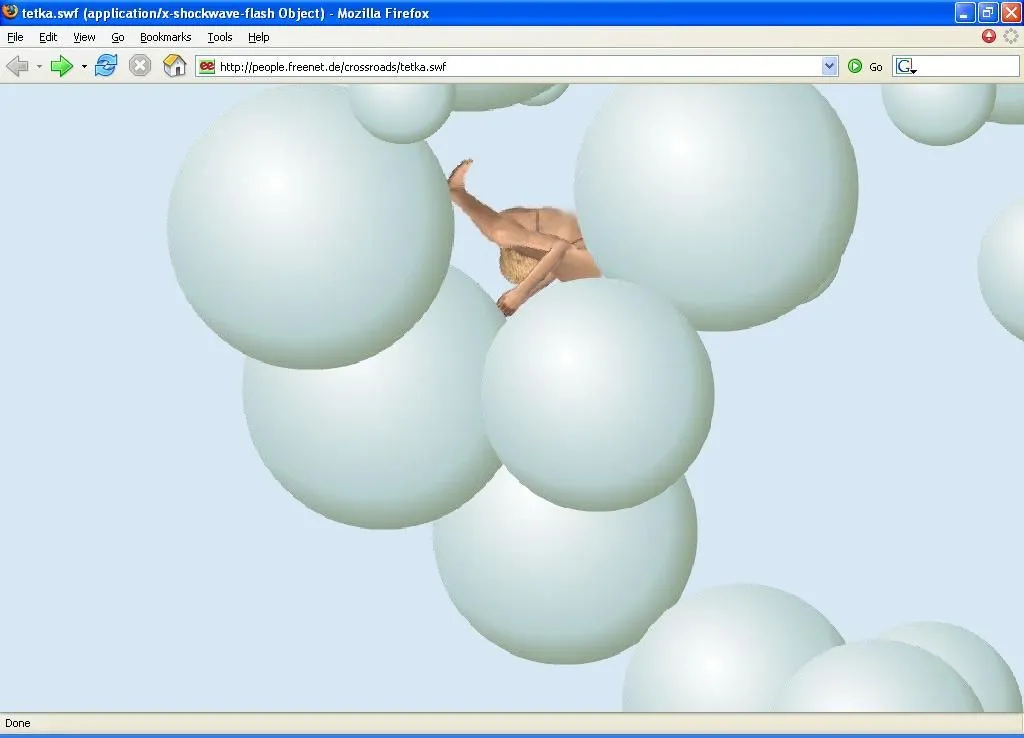
Task: Open the Bookmarks menu
Action: tap(165, 37)
